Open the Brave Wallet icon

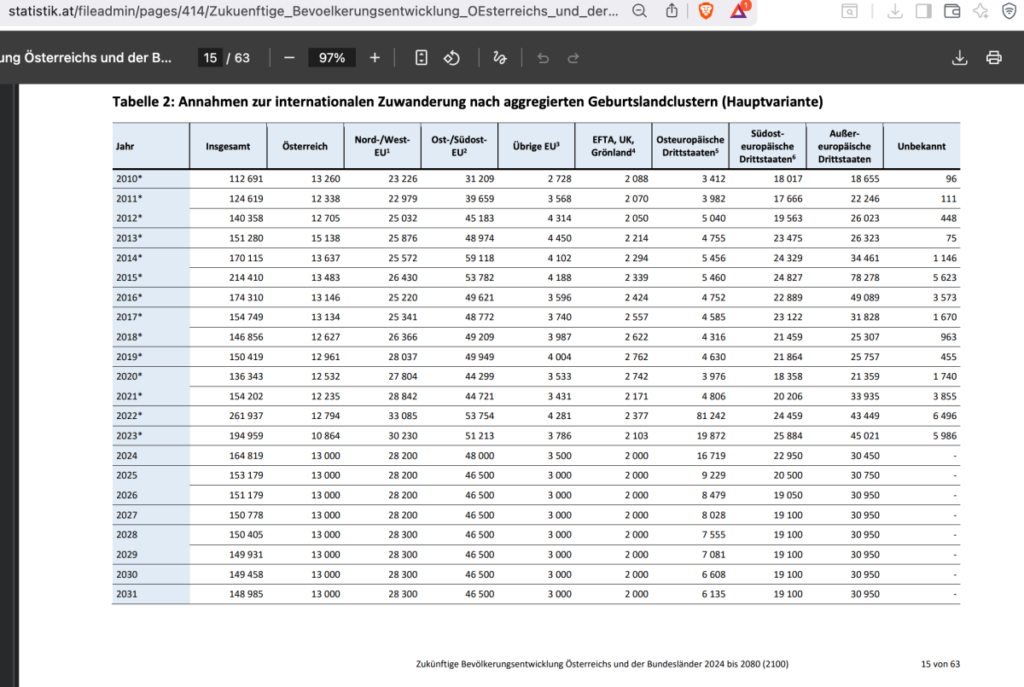coord(951,11)
